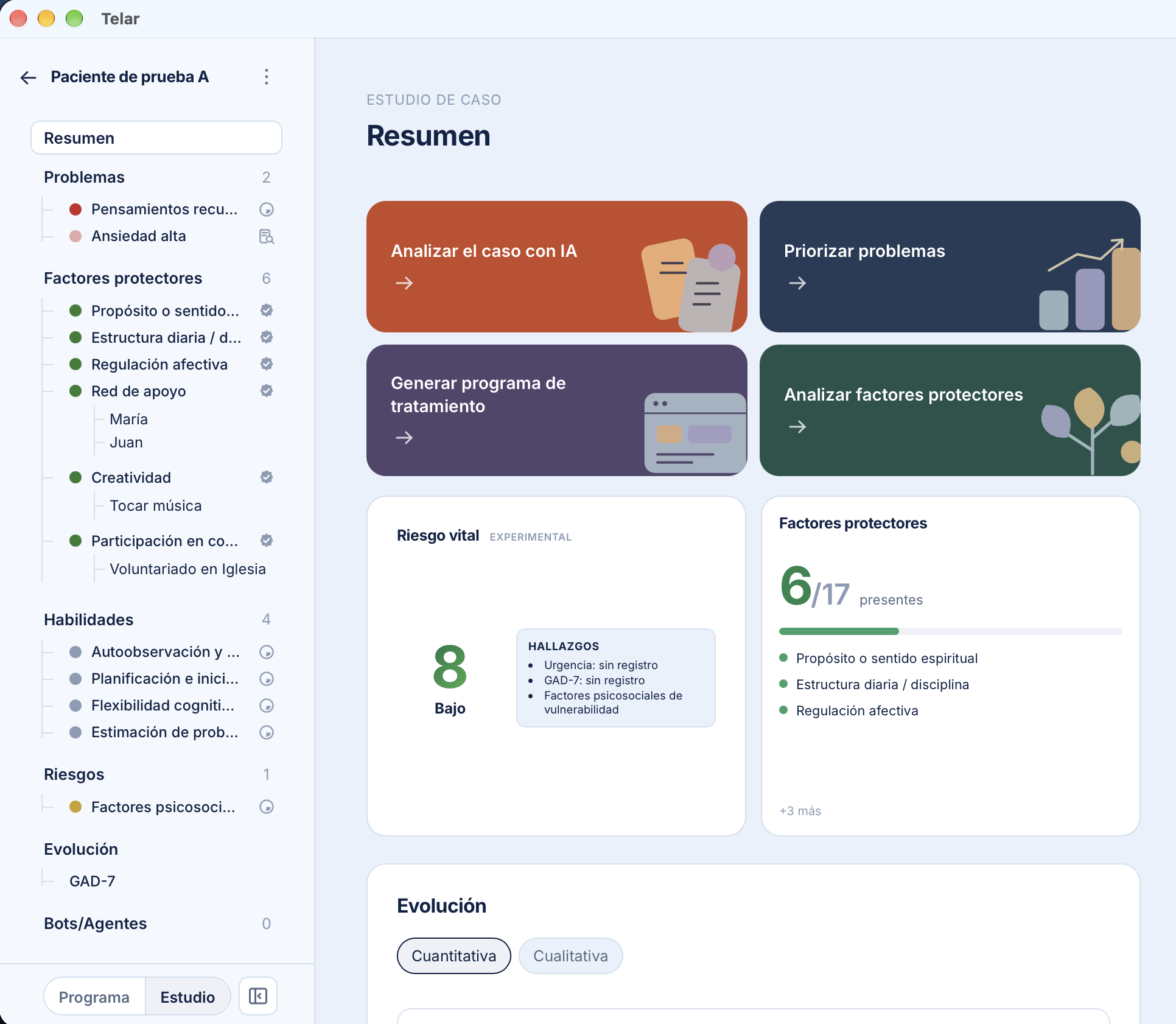Open Analizar el caso con IA card
The width and height of the screenshot is (1176, 1024).
coord(556,267)
